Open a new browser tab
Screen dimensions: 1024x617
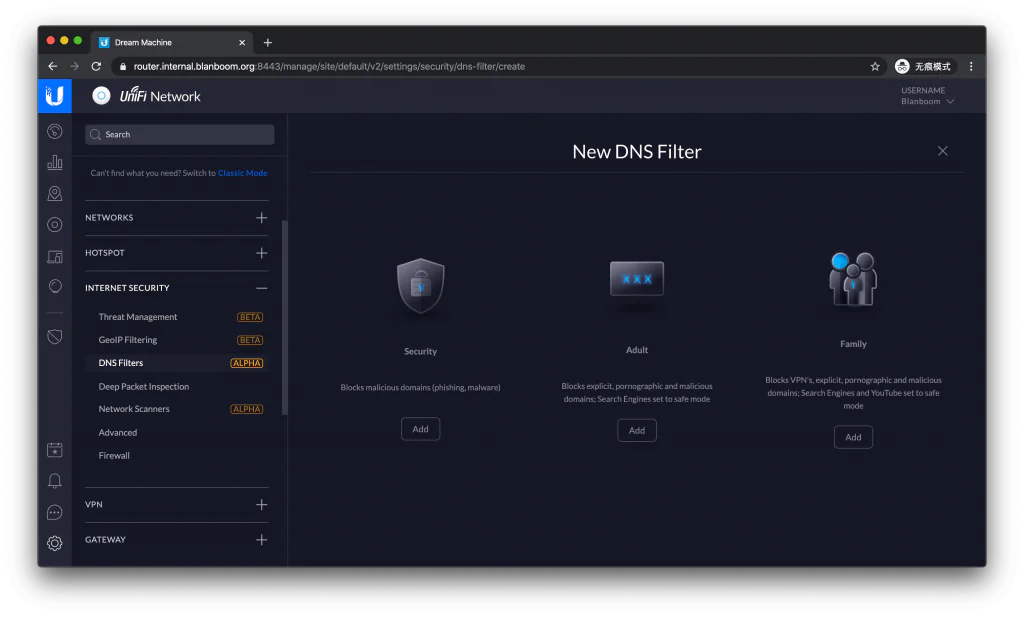click(x=268, y=42)
